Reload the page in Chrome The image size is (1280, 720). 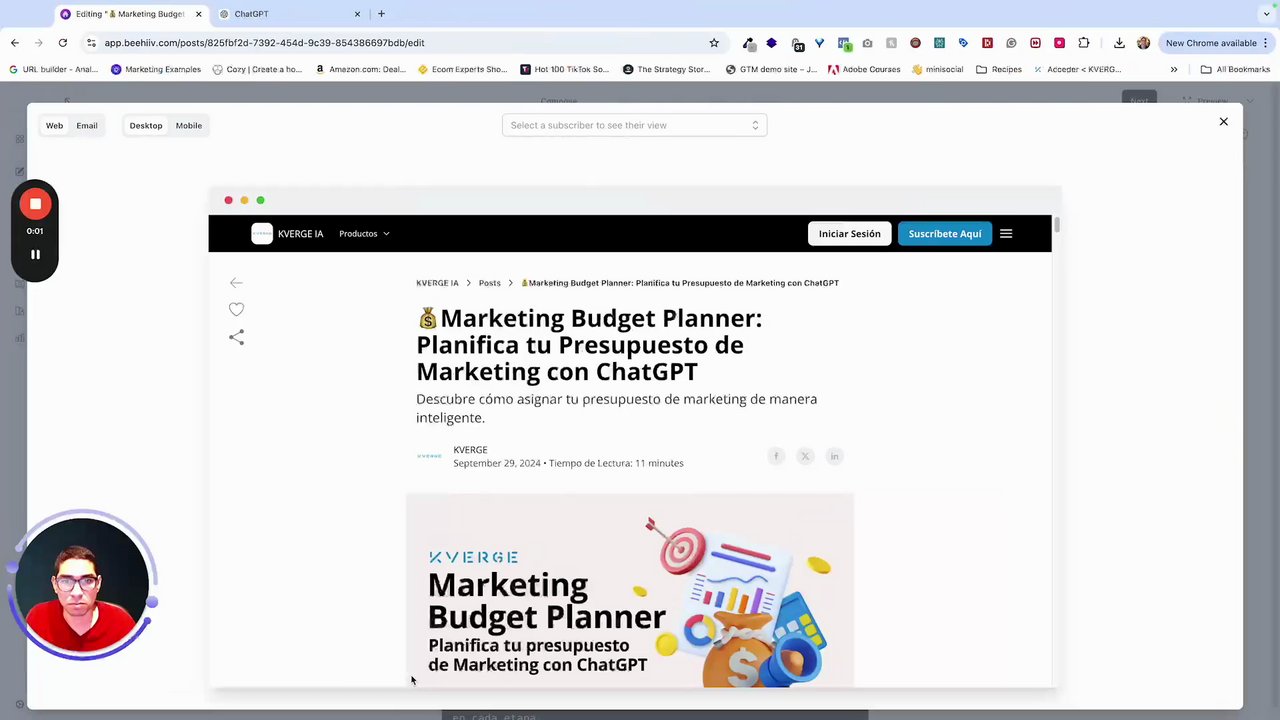coord(62,43)
